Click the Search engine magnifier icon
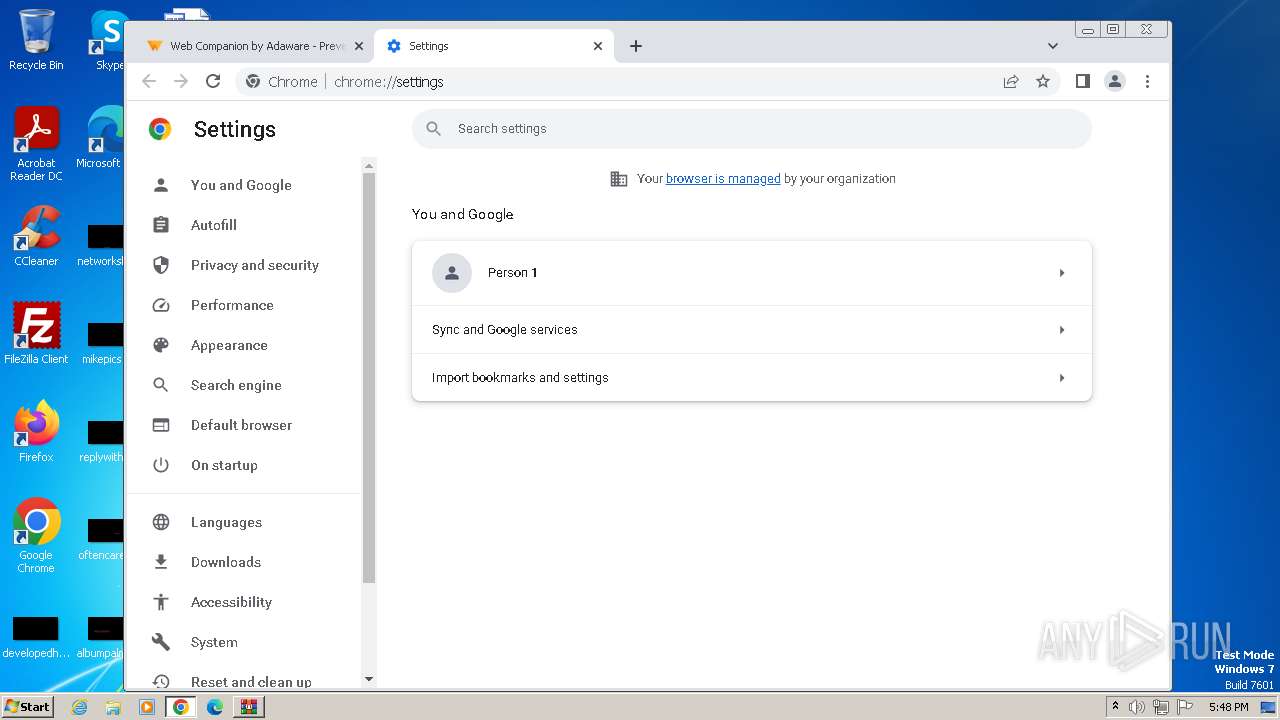The image size is (1280, 720). (x=160, y=385)
